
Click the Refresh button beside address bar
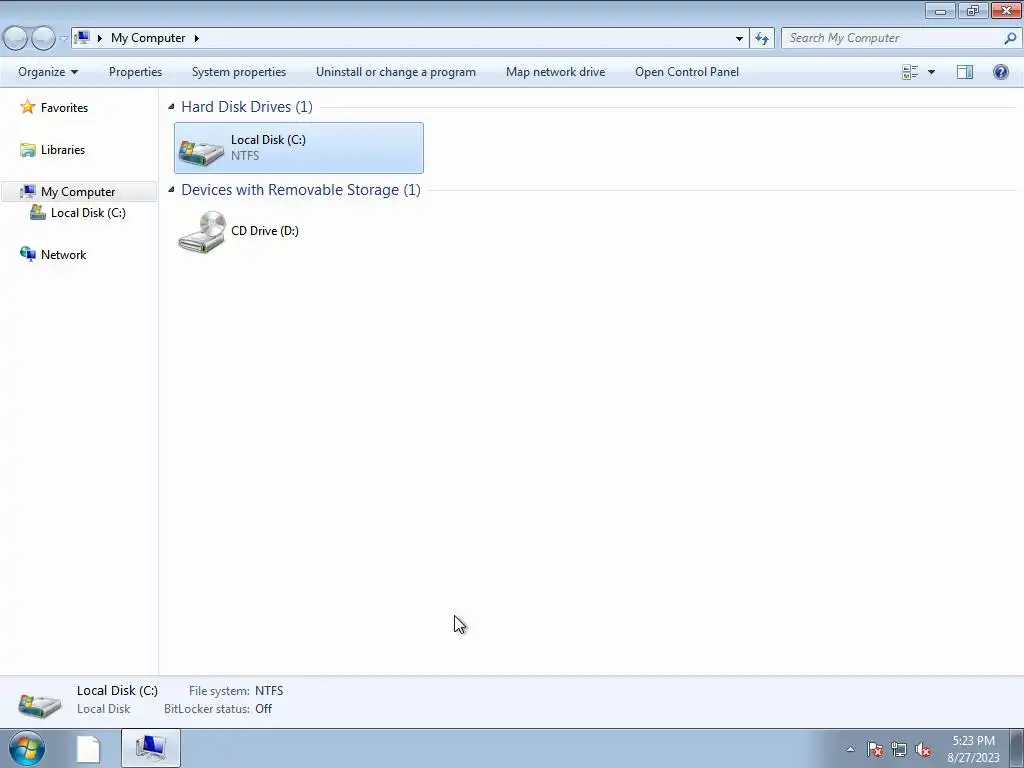click(x=762, y=39)
